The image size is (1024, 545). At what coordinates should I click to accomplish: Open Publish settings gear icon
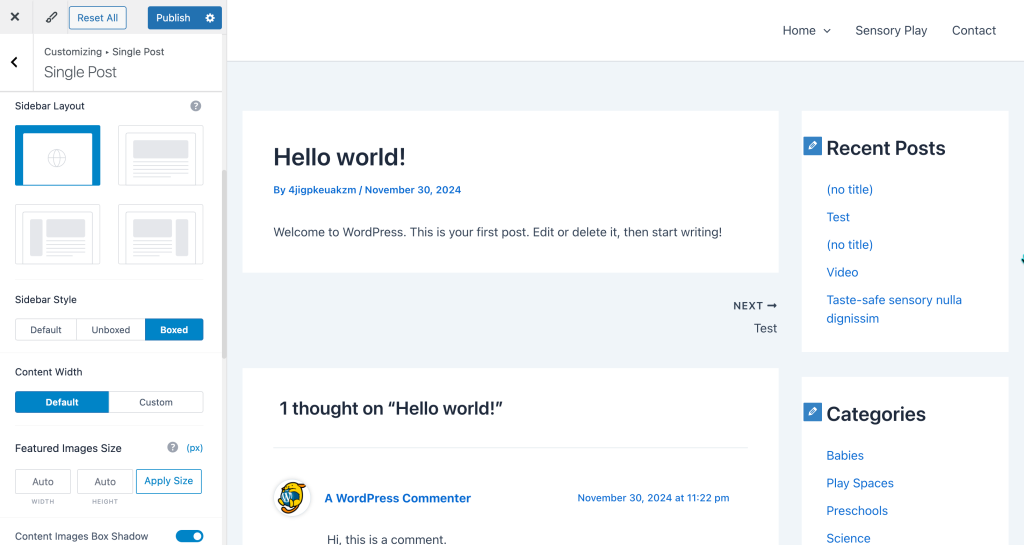pyautogui.click(x=210, y=18)
